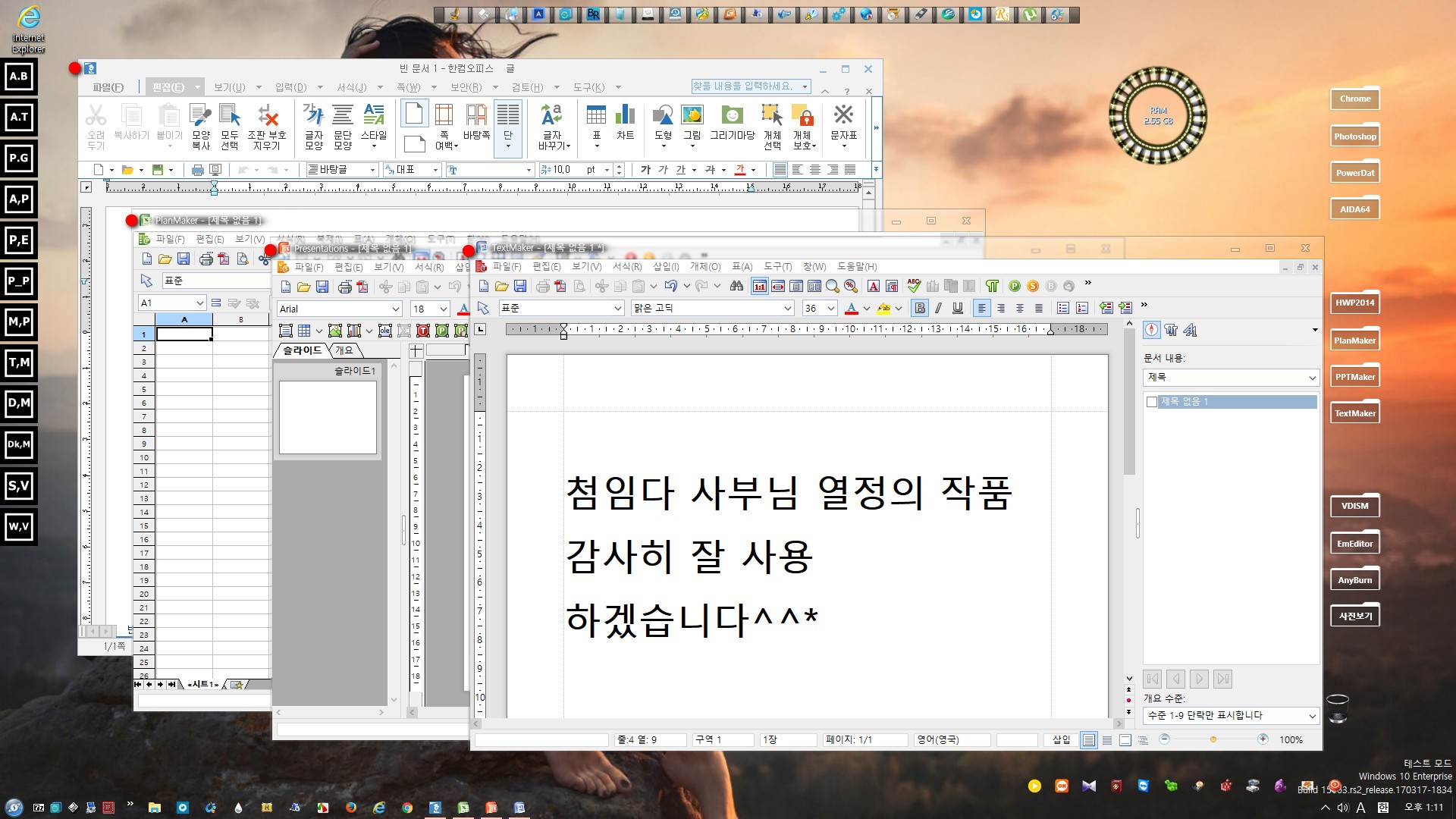The height and width of the screenshot is (819, 1456).
Task: Toggle Underline in TextMaker format bar
Action: click(x=957, y=308)
